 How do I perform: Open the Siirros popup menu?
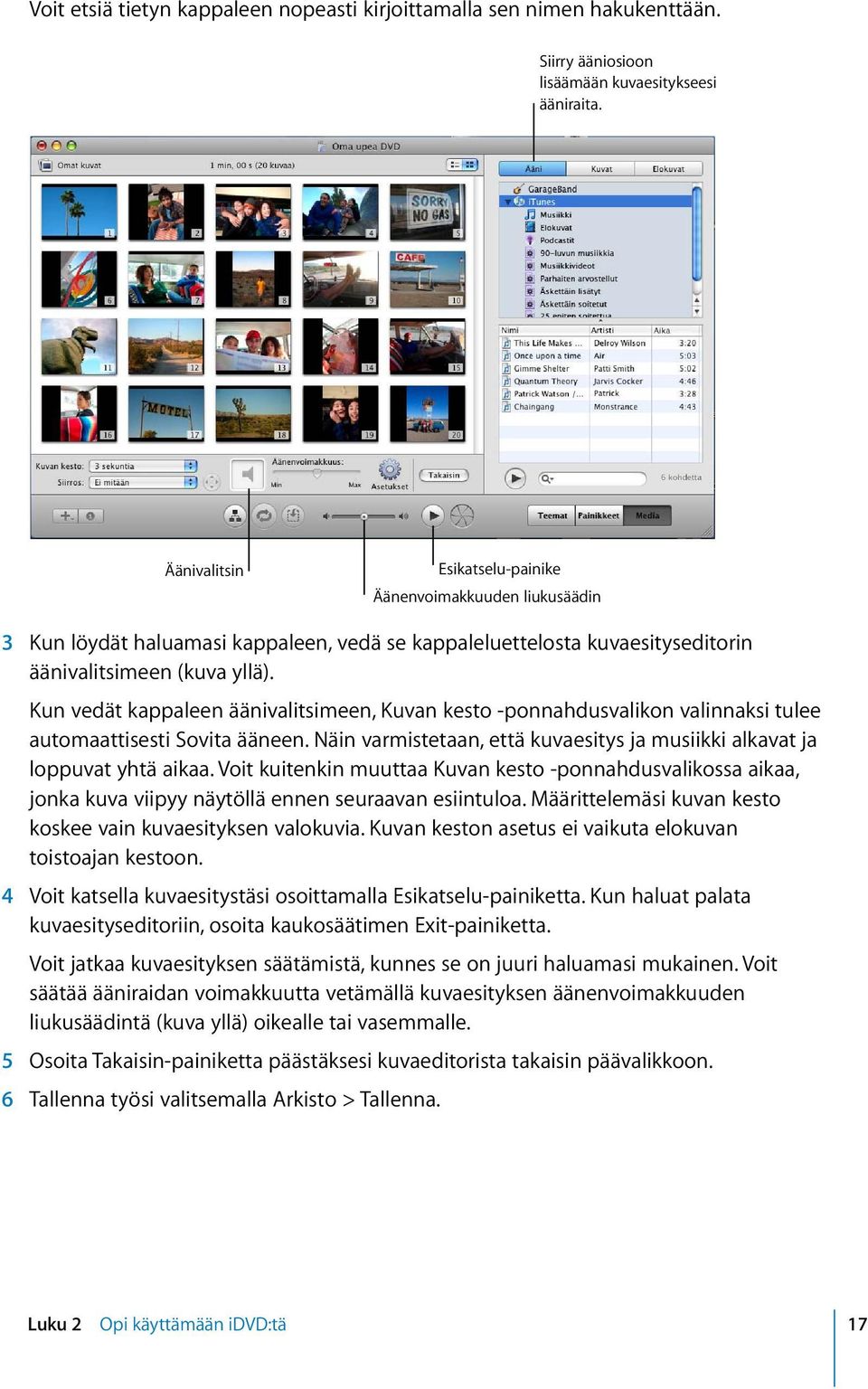pyautogui.click(x=143, y=483)
